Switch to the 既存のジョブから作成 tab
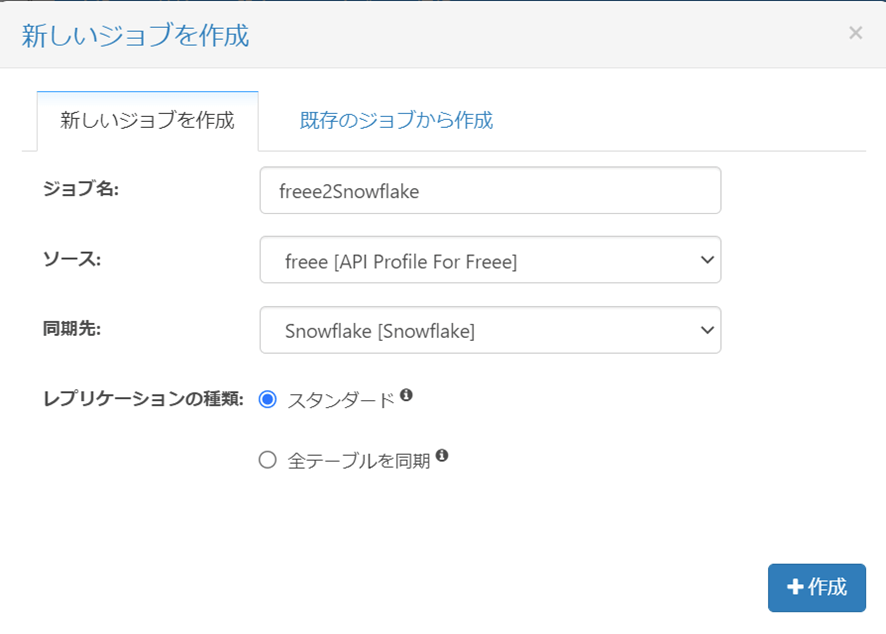The width and height of the screenshot is (886, 634). click(x=396, y=121)
